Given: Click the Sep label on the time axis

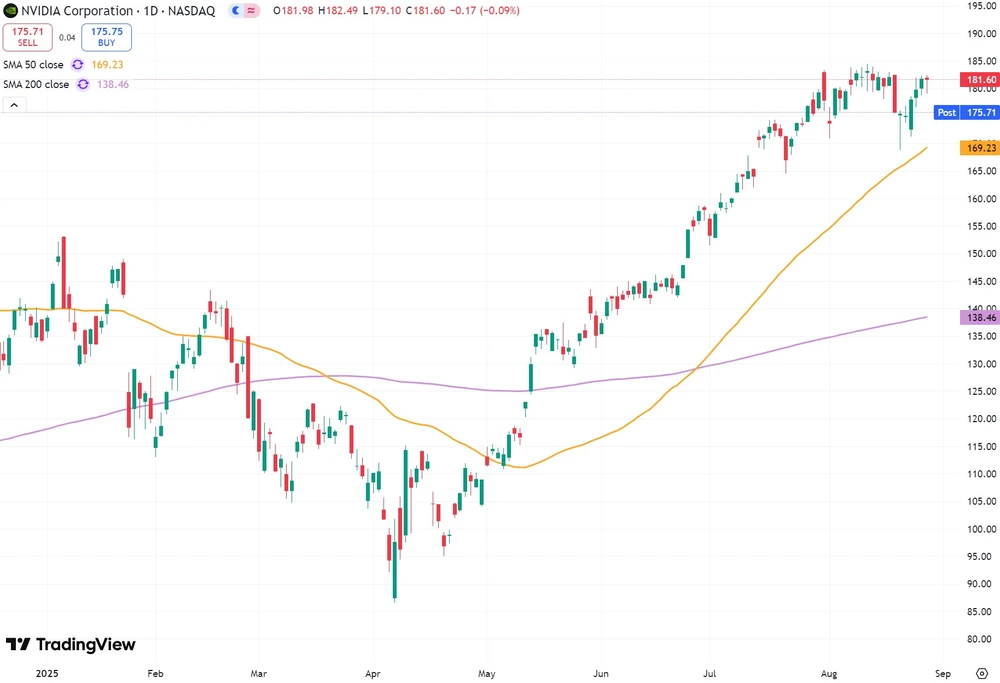Looking at the screenshot, I should point(941,674).
